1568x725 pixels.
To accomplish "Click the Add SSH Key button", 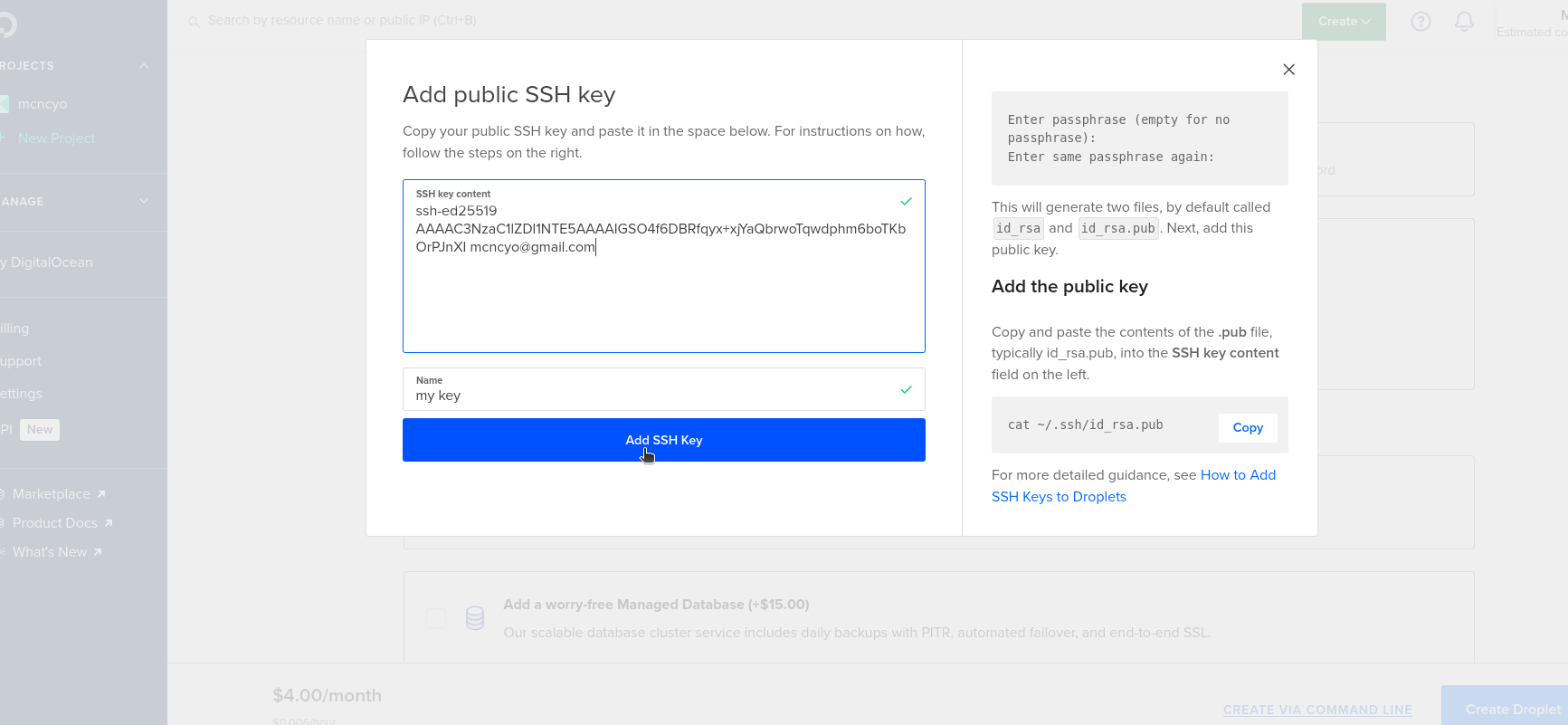I will click(x=663, y=440).
